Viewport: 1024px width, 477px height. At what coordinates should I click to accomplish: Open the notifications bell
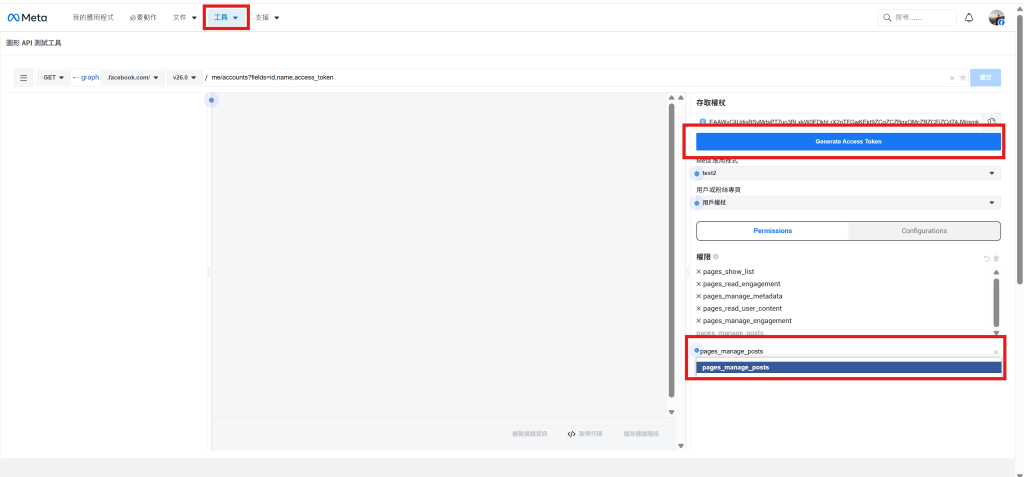[x=968, y=18]
